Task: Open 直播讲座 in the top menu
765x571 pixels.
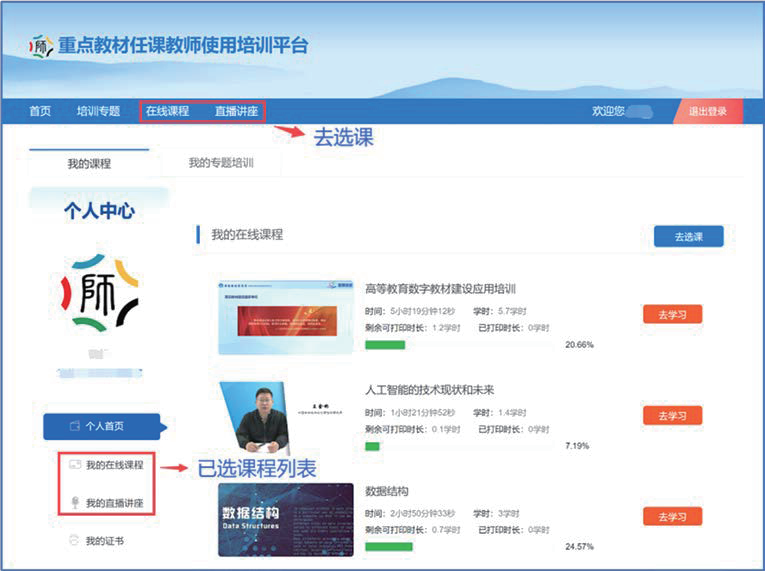Action: pos(237,111)
